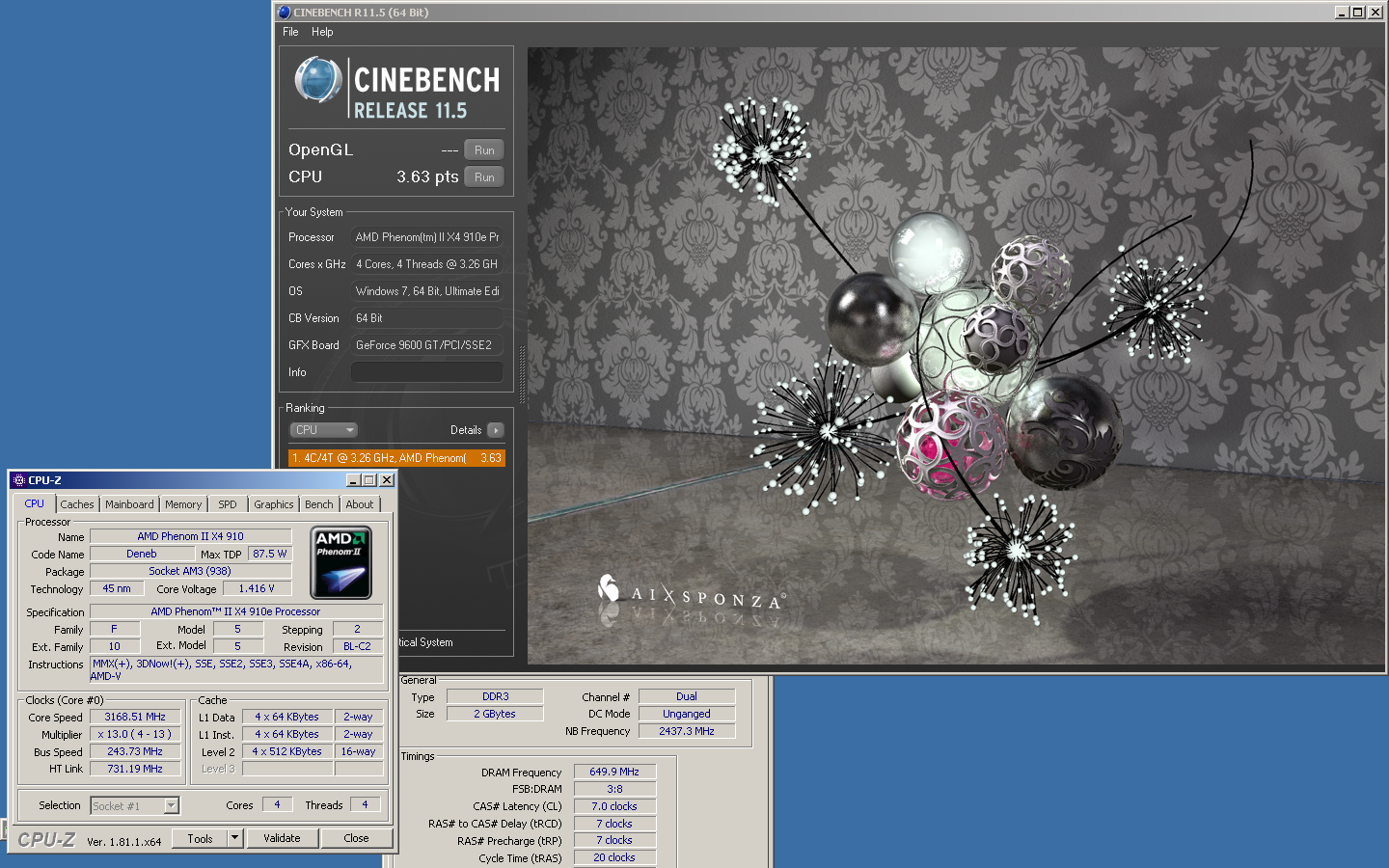Run the CPU benchmark
Image resolution: width=1389 pixels, height=868 pixels.
(484, 177)
